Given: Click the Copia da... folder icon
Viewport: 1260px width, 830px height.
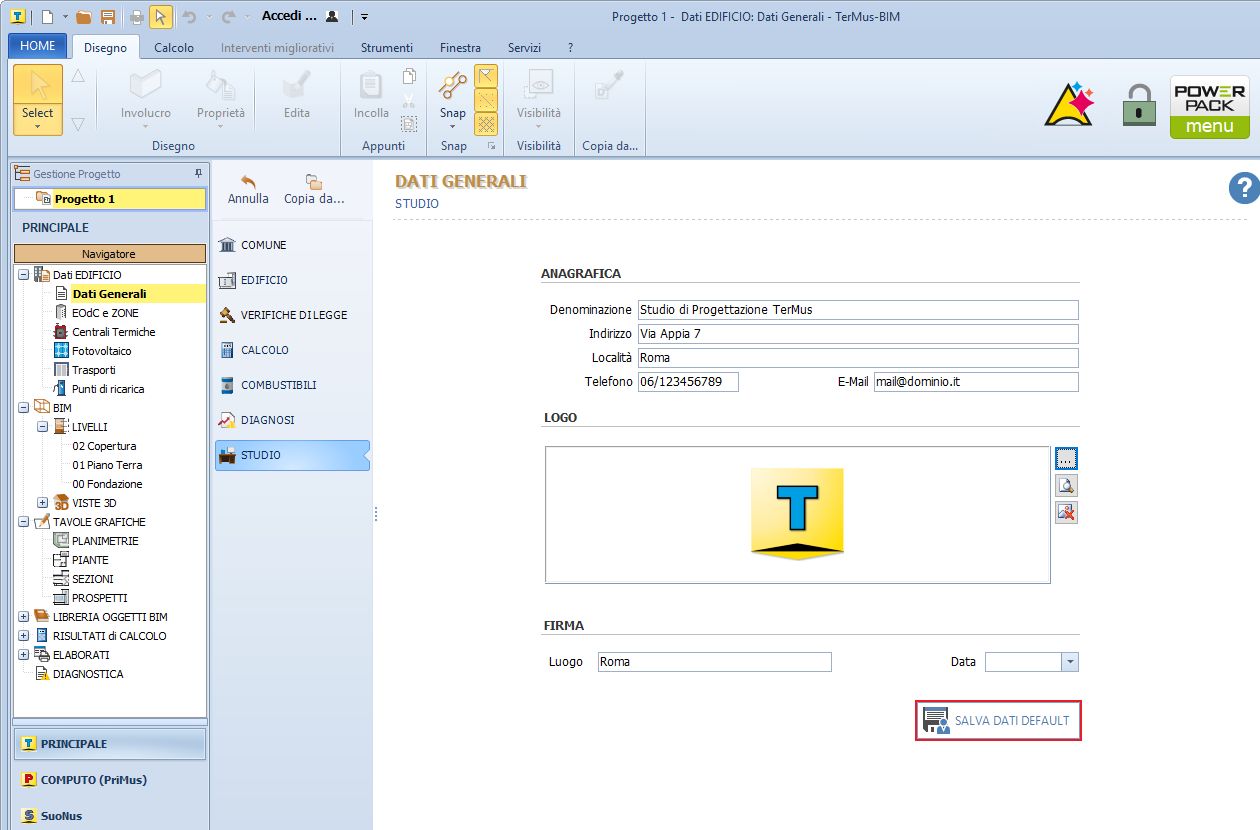Looking at the screenshot, I should click(x=313, y=181).
